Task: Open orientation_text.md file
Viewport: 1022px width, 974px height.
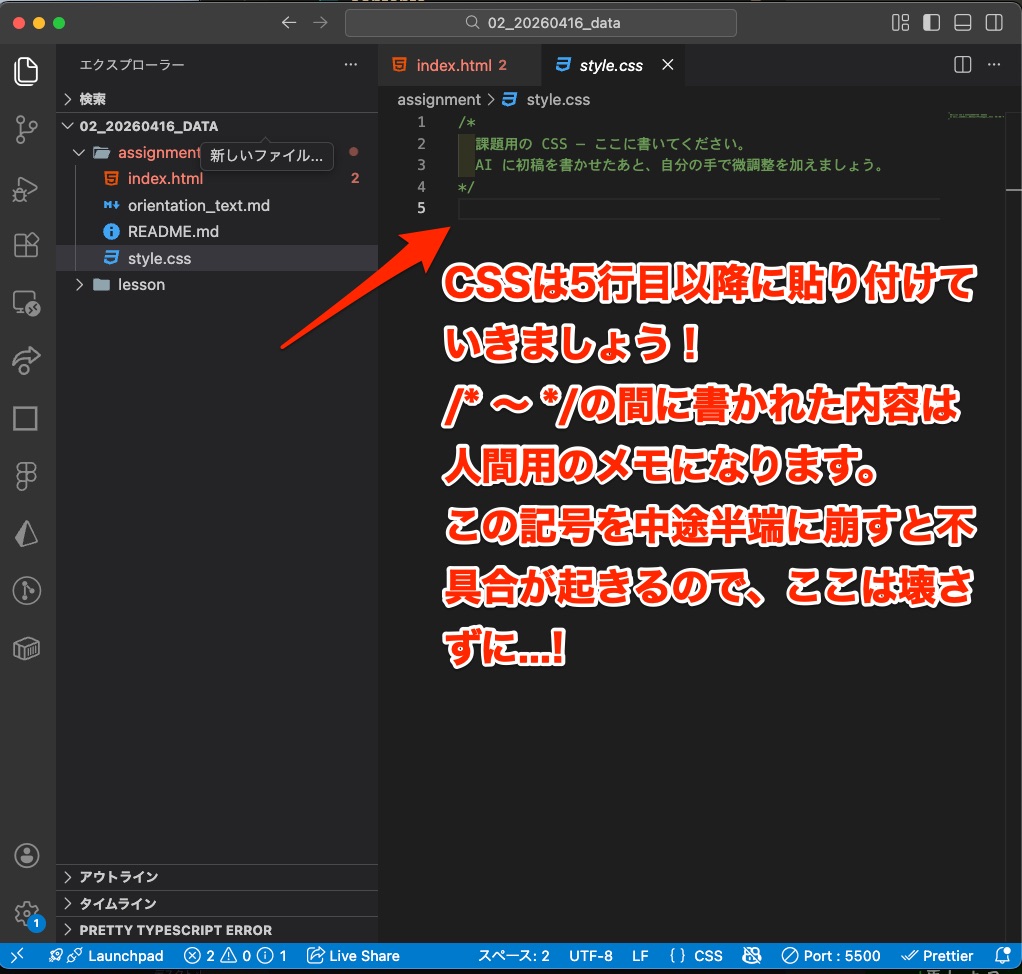Action: pos(217,205)
